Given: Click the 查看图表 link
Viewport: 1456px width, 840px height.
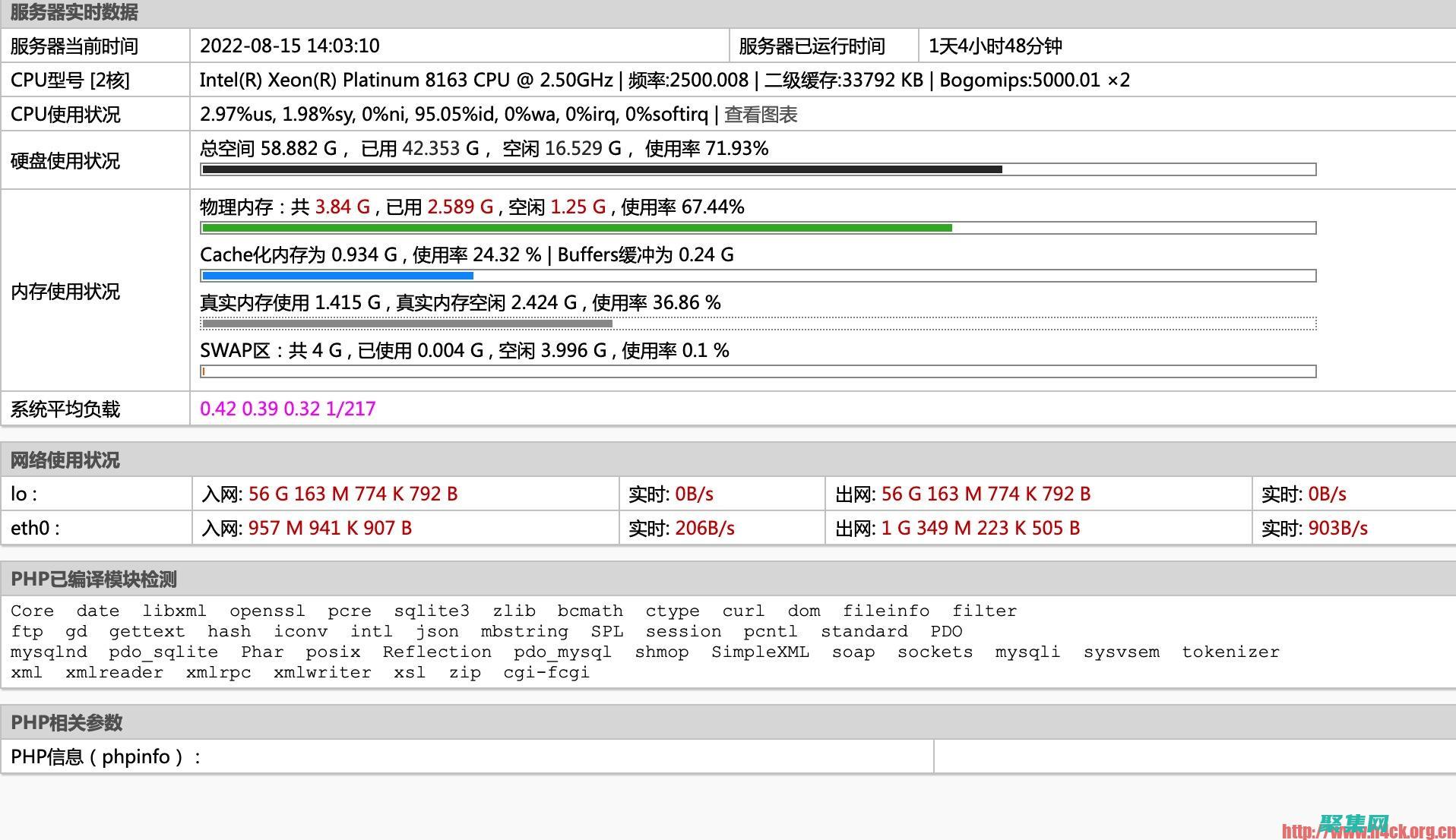Looking at the screenshot, I should [760, 115].
